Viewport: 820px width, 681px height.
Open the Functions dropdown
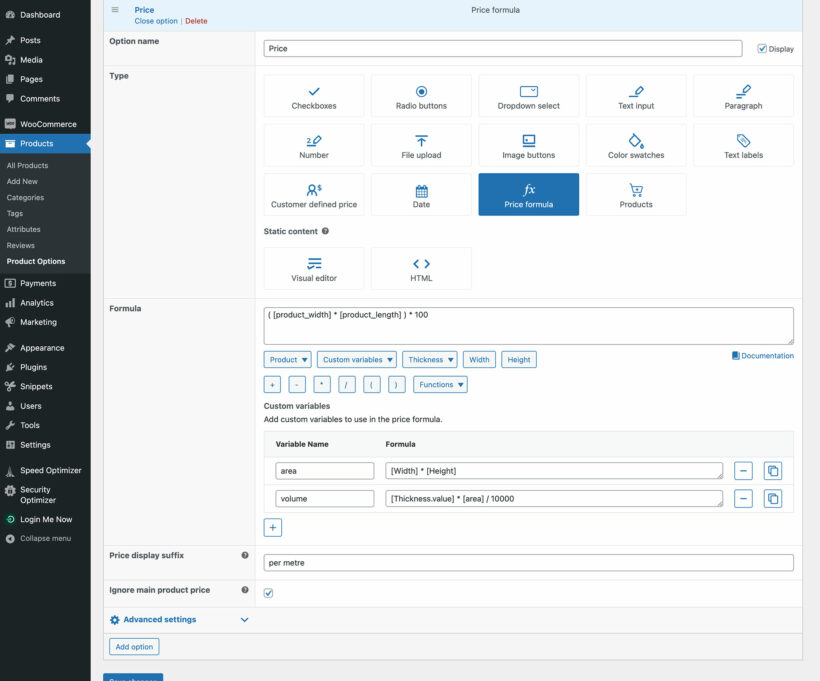pos(440,385)
